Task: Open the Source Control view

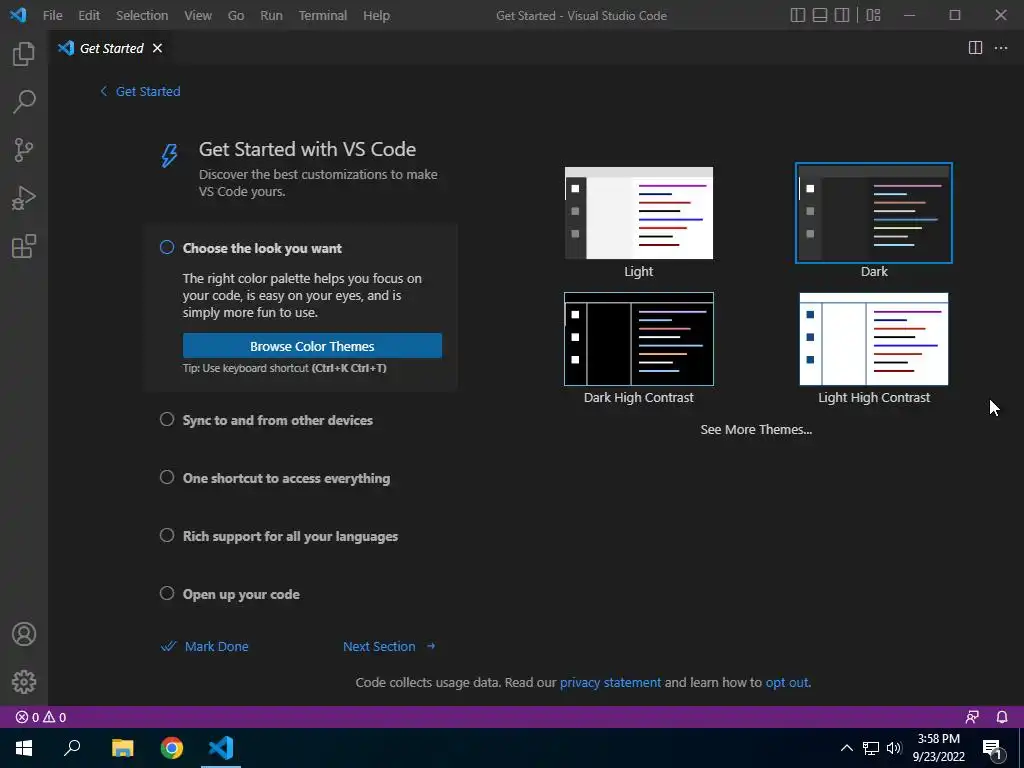Action: tap(24, 150)
